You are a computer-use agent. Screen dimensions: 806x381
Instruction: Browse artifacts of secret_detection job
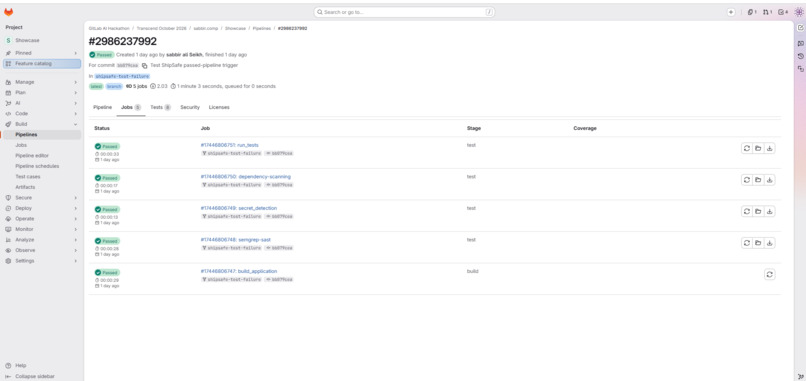pos(758,211)
